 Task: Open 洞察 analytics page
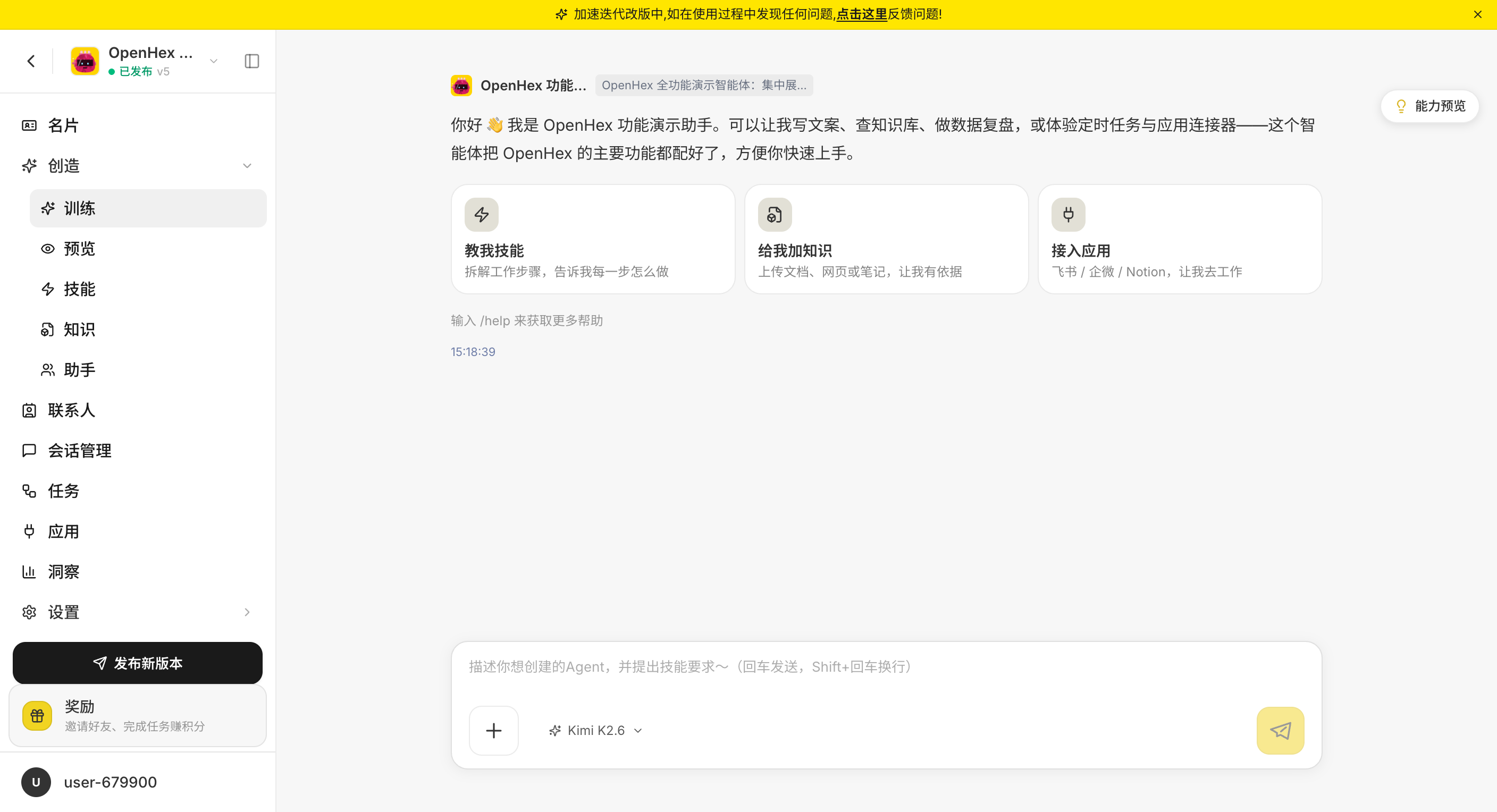click(138, 572)
